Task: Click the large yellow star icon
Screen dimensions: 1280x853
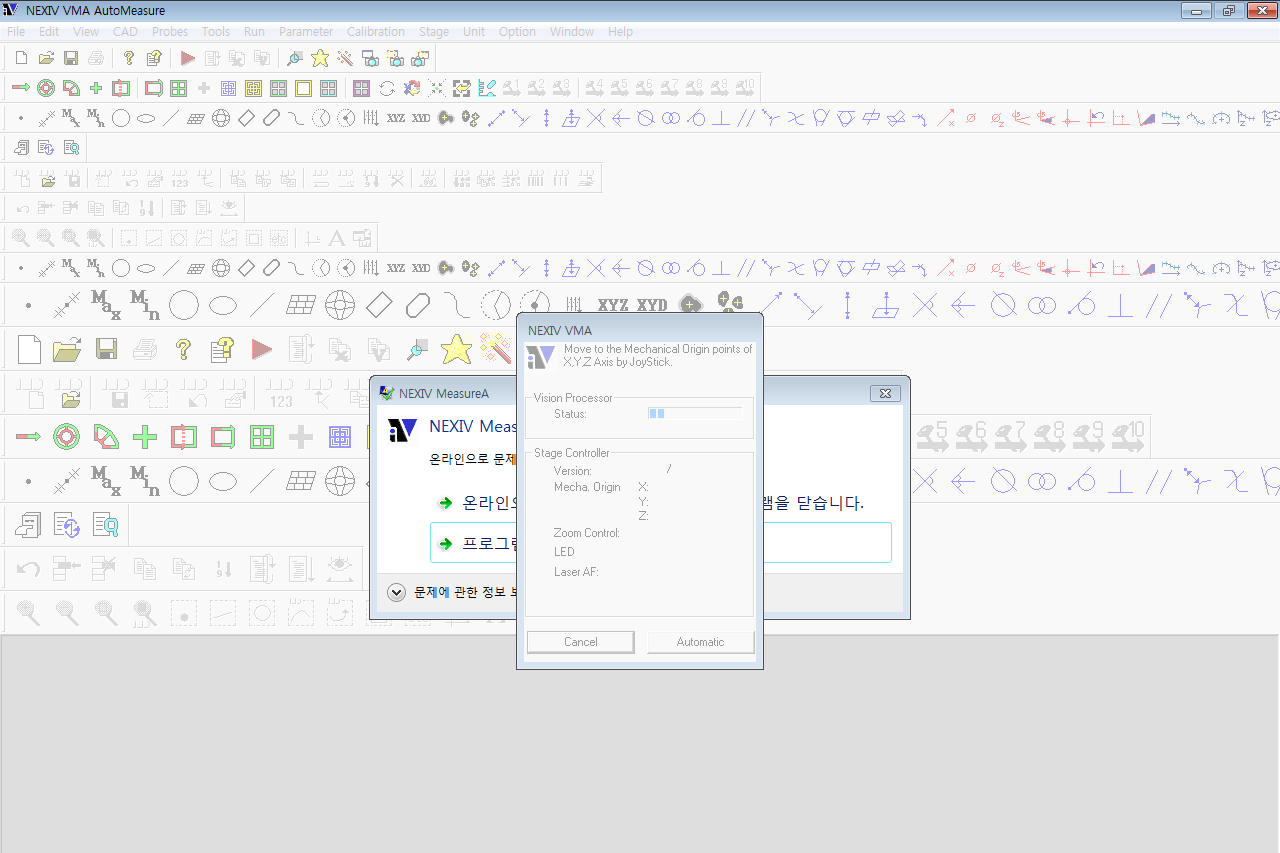Action: pyautogui.click(x=456, y=349)
